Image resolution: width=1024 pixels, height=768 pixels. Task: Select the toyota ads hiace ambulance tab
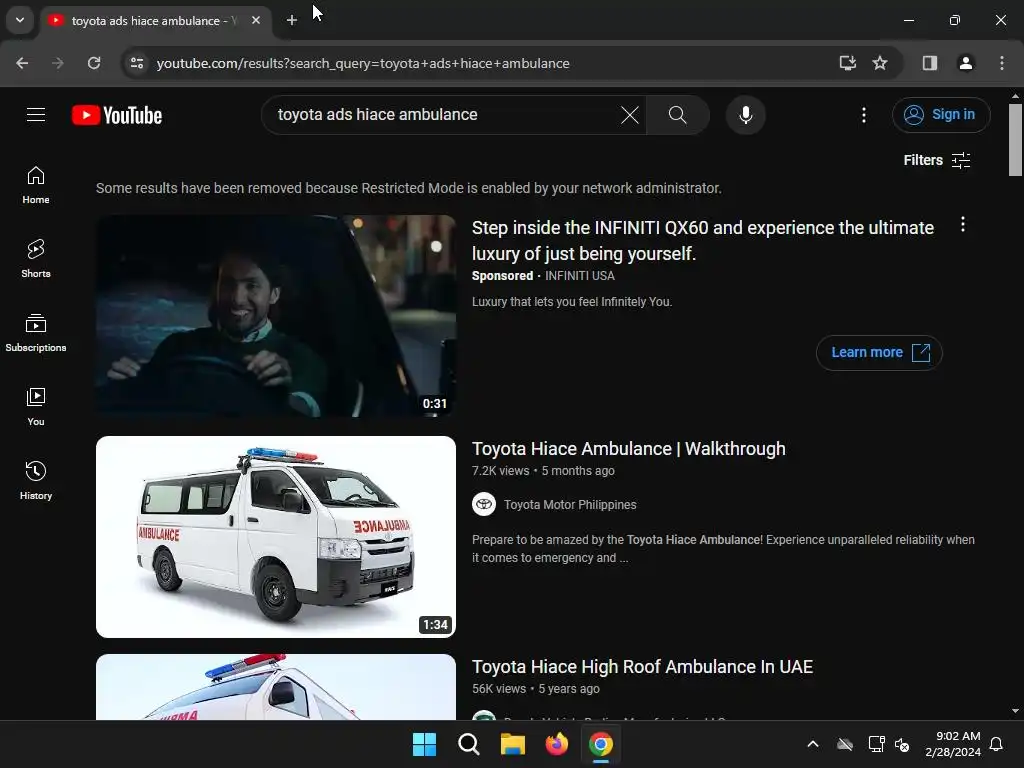(155, 20)
